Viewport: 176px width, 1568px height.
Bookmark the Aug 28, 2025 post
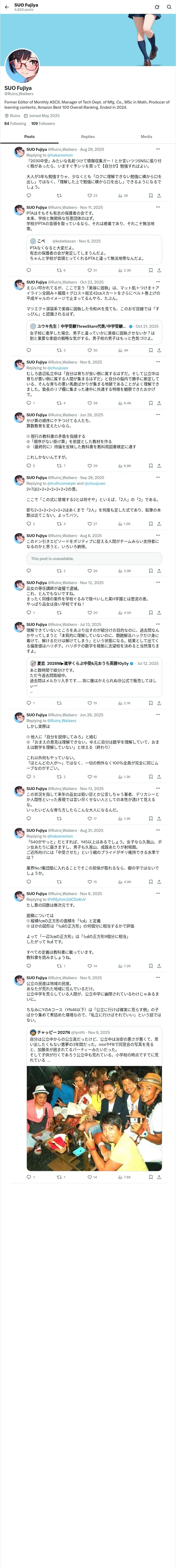click(x=150, y=196)
